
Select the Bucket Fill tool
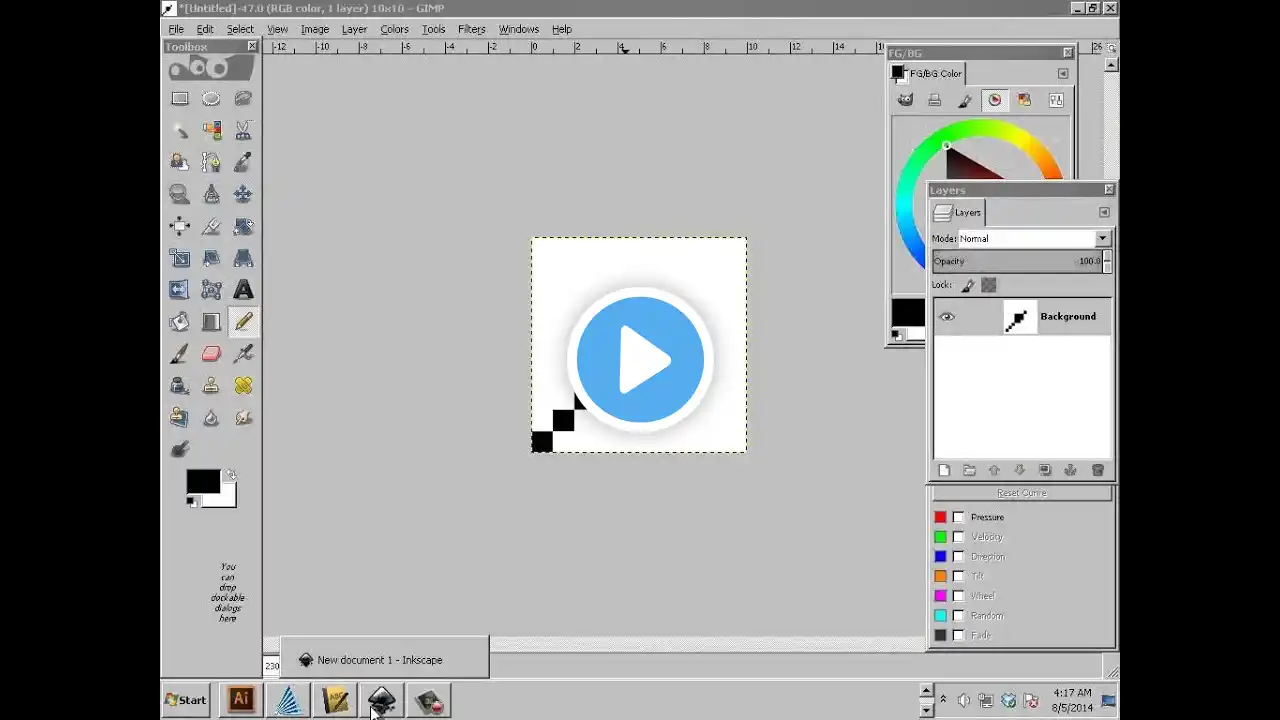[180, 322]
